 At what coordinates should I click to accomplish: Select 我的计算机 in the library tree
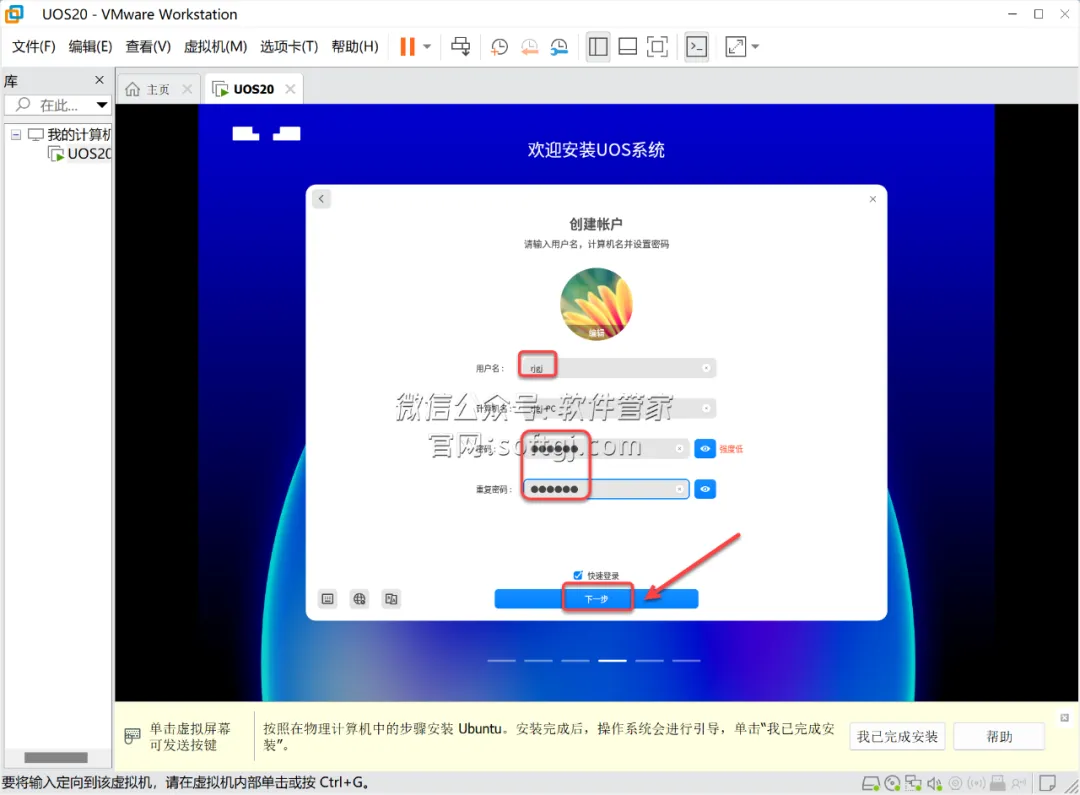pyautogui.click(x=70, y=134)
